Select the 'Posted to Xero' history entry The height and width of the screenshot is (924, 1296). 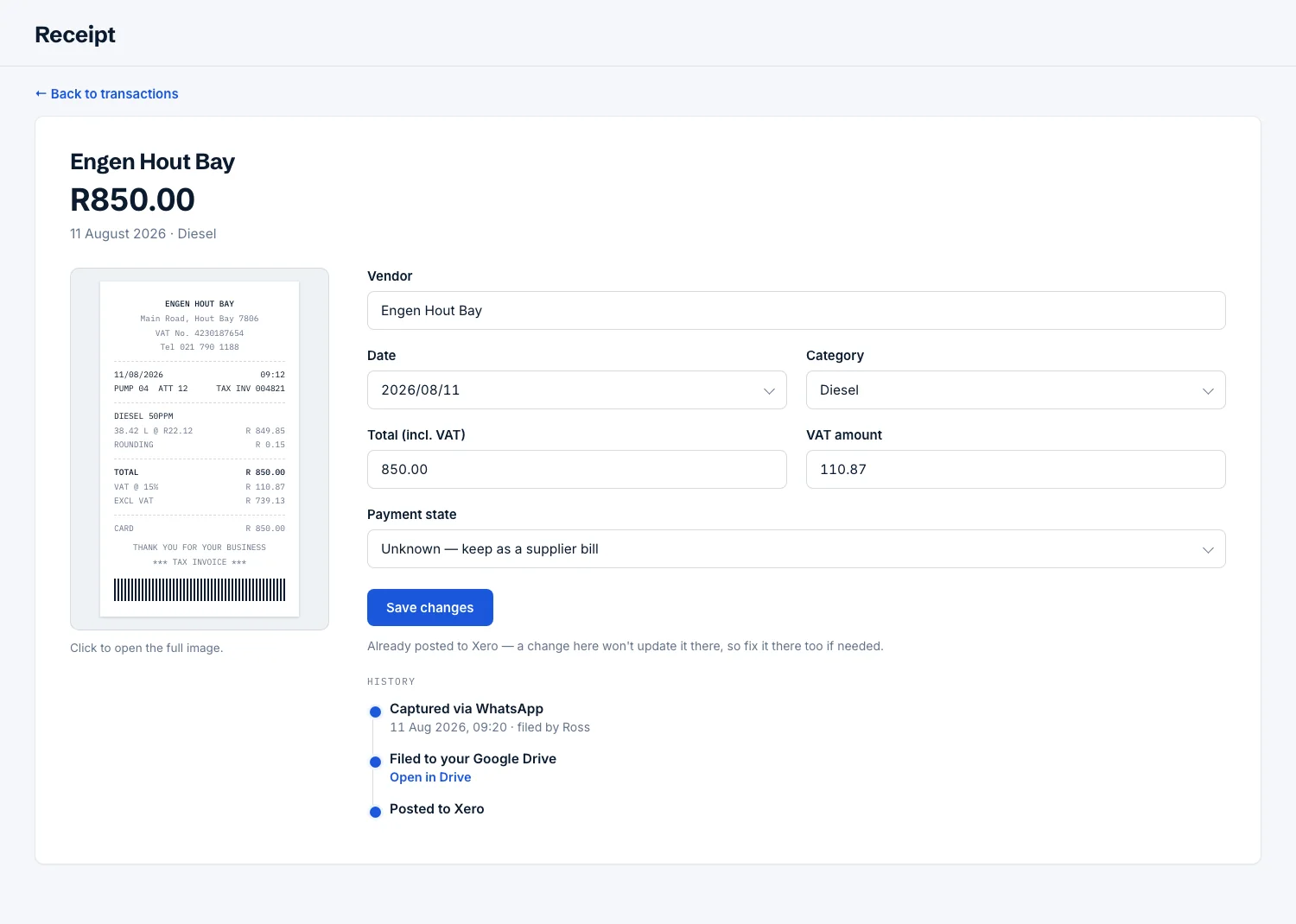437,809
